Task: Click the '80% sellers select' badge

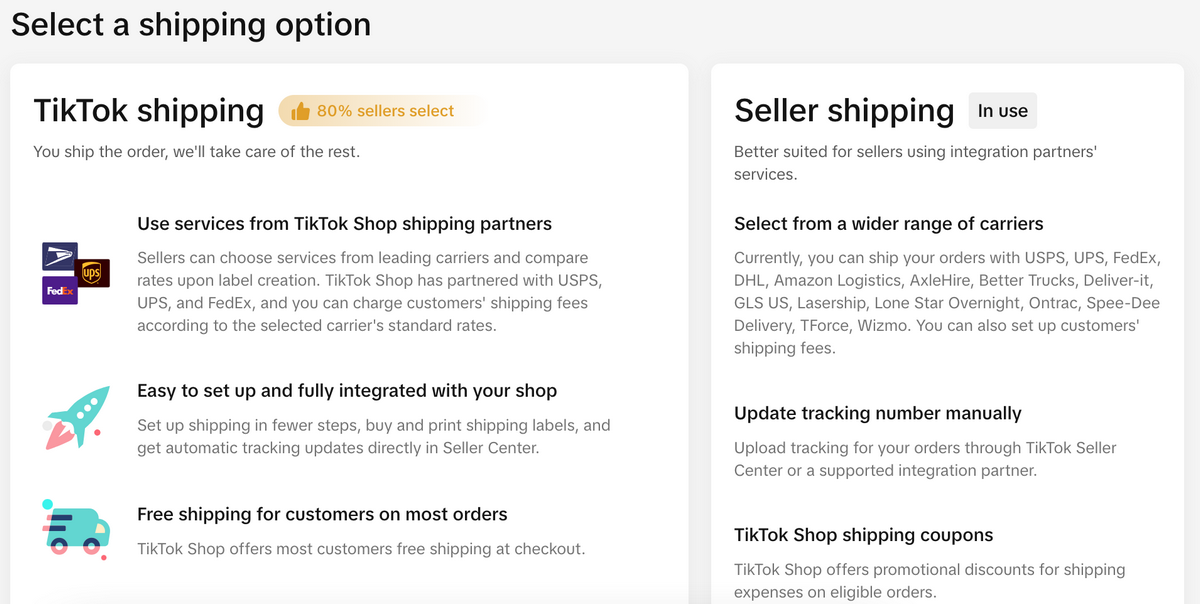Action: click(380, 110)
